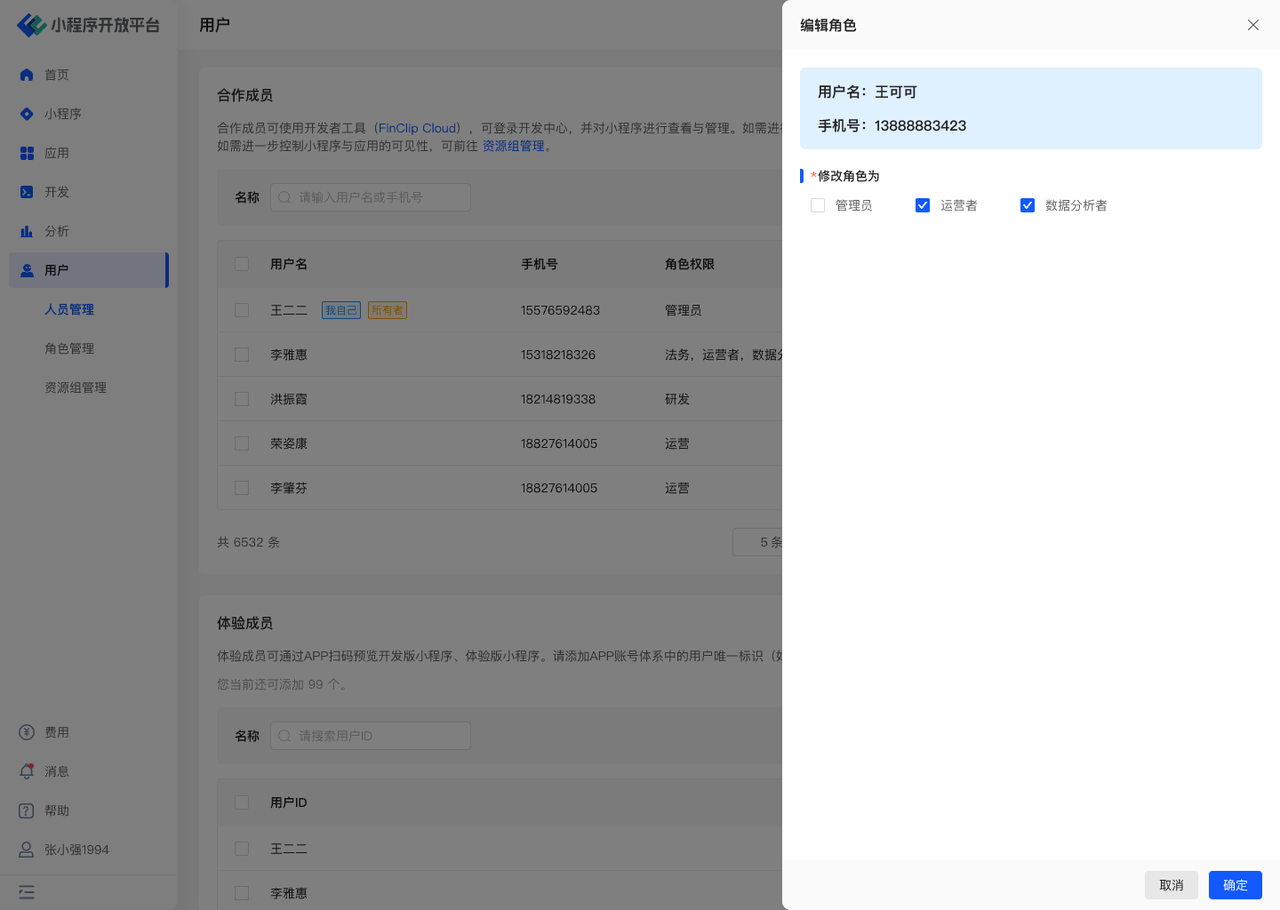Click the Development (开发) terminal icon
The image size is (1280, 910).
[27, 192]
